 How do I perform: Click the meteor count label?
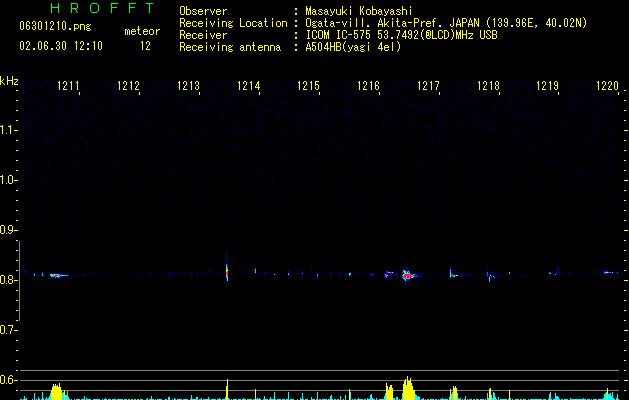[x=142, y=31]
